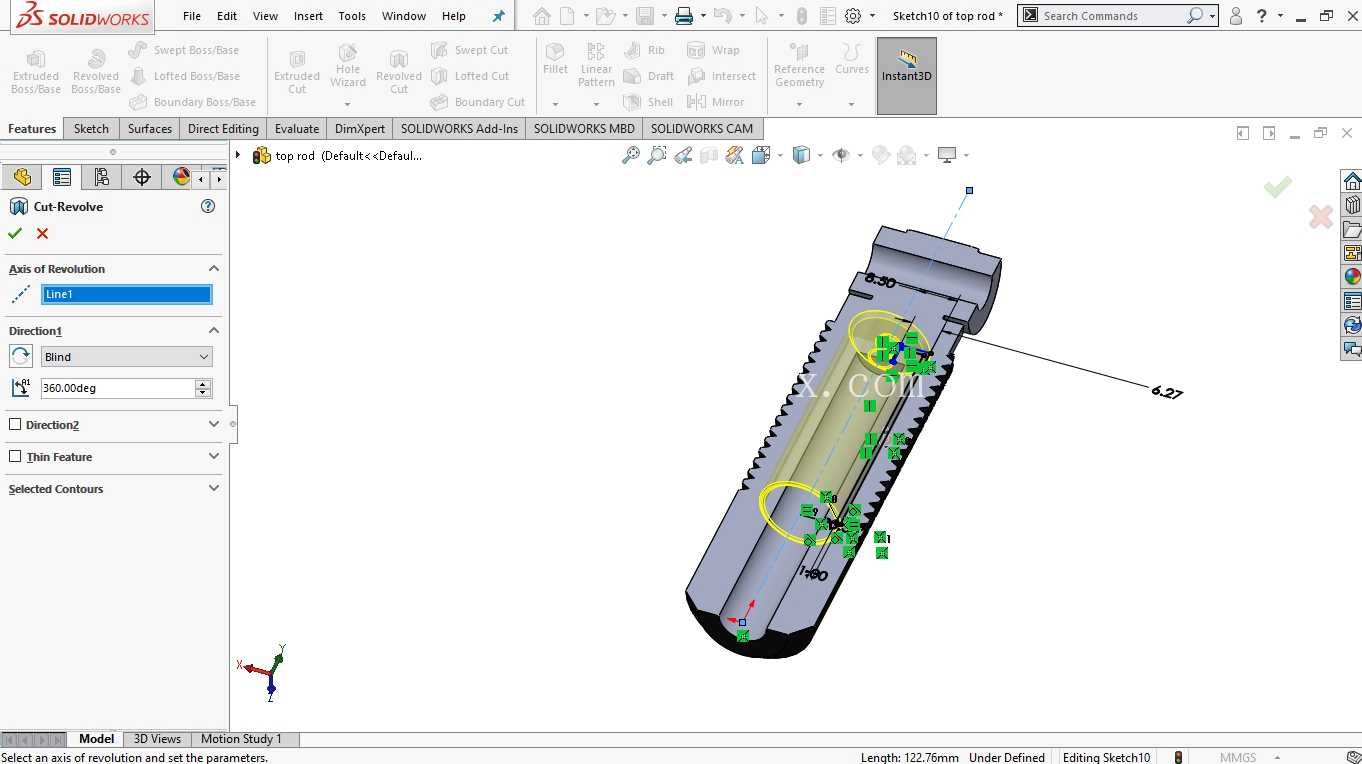The image size is (1362, 764).
Task: Open the DimXpertManager crosshair tab icon
Action: tap(141, 177)
